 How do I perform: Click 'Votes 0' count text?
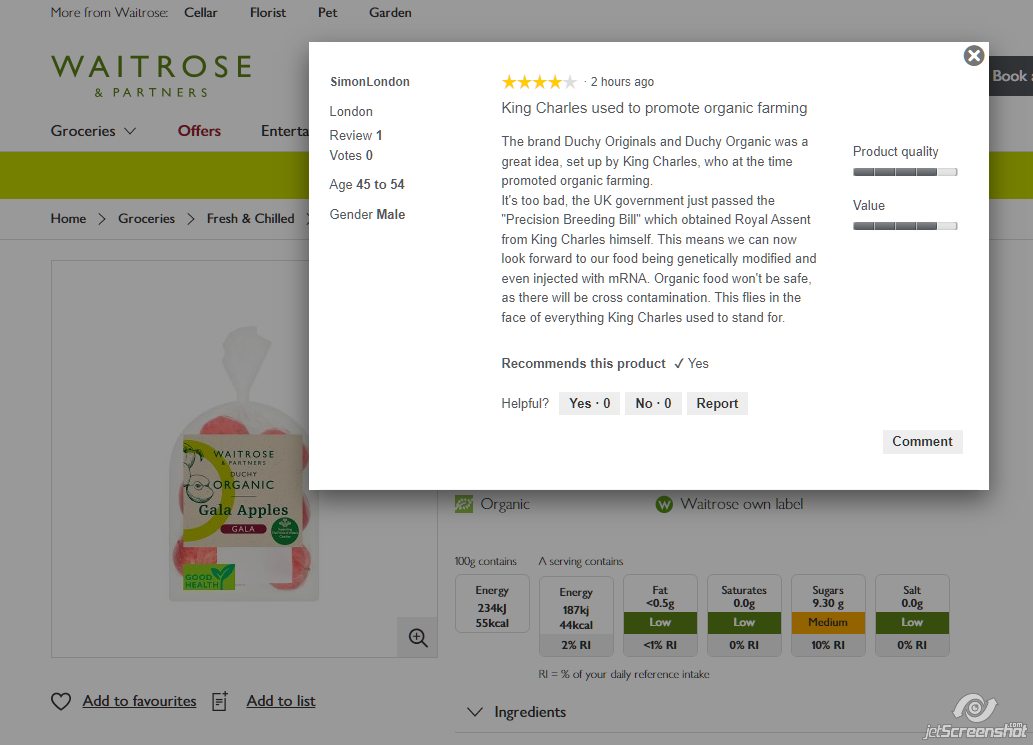click(351, 155)
